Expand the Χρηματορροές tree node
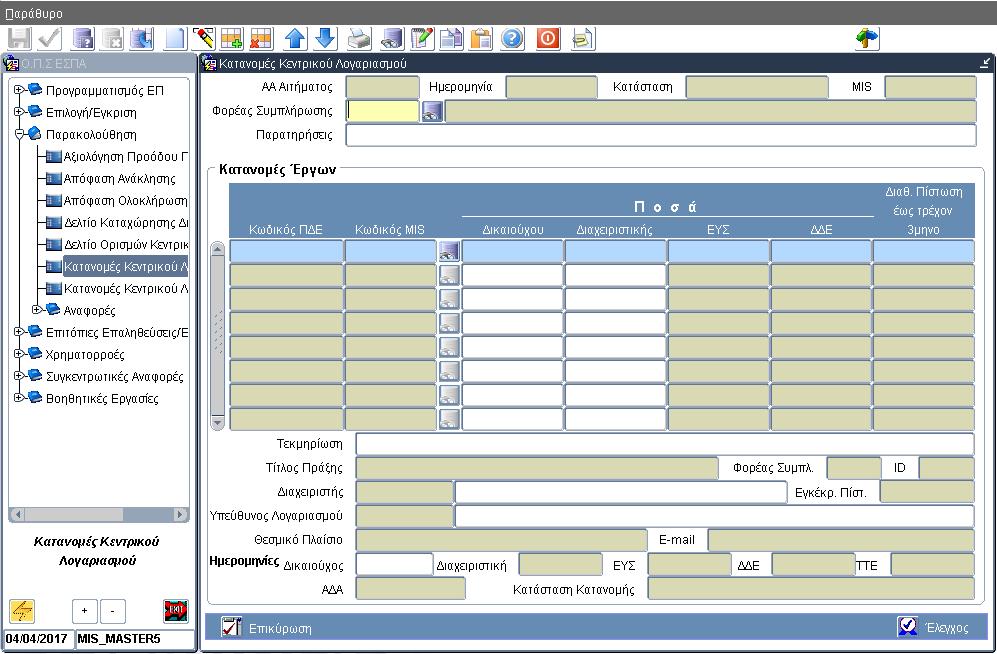The width and height of the screenshot is (997, 654). pyautogui.click(x=18, y=354)
